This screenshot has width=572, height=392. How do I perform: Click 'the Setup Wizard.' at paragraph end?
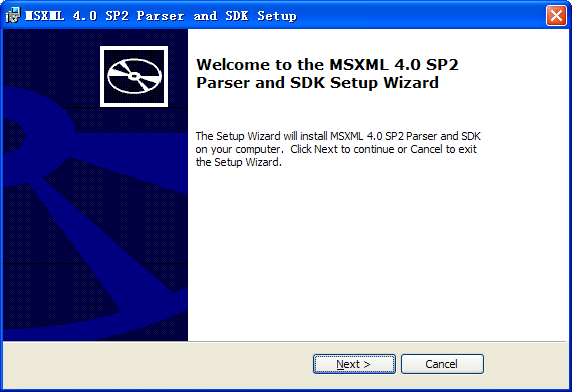click(239, 162)
